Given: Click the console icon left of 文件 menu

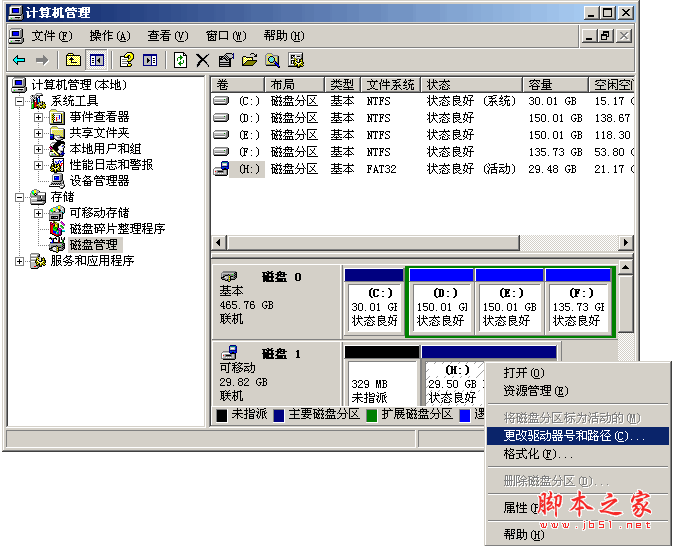Looking at the screenshot, I should (x=16, y=36).
